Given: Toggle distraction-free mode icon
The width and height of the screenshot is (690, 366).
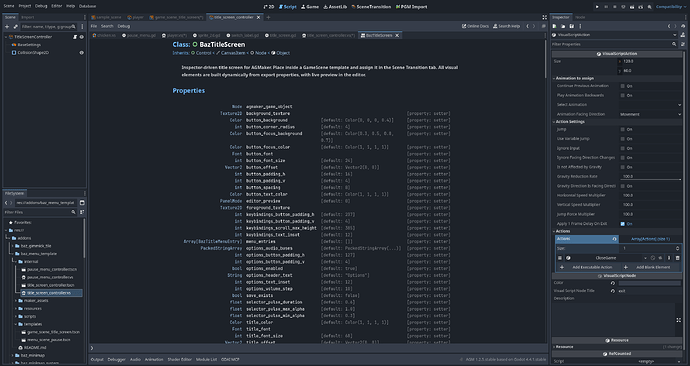Looking at the screenshot, I should tap(544, 17).
